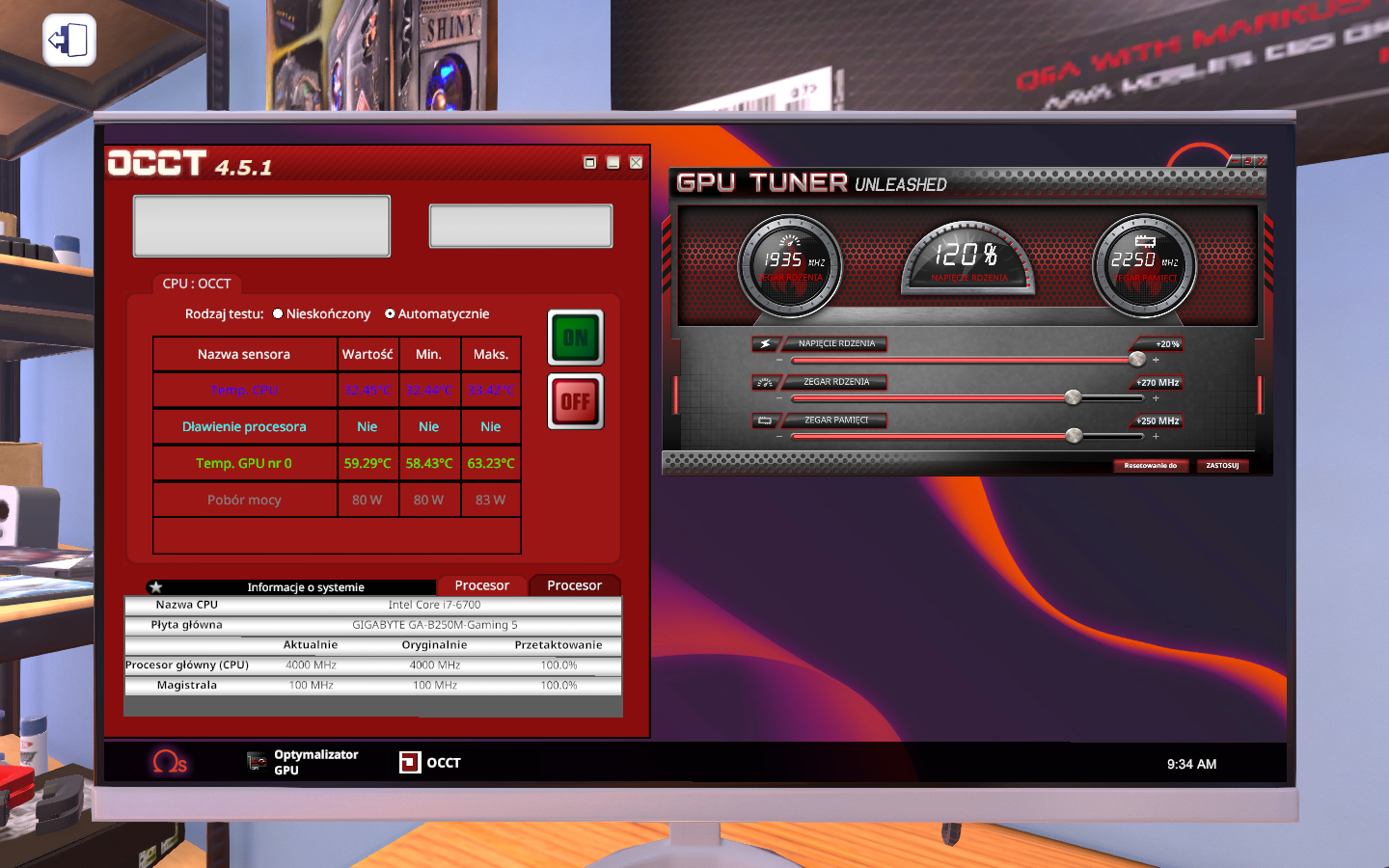
Task: Click the ZEGAR PAMIĘCI slider handle
Action: pyautogui.click(x=1074, y=436)
